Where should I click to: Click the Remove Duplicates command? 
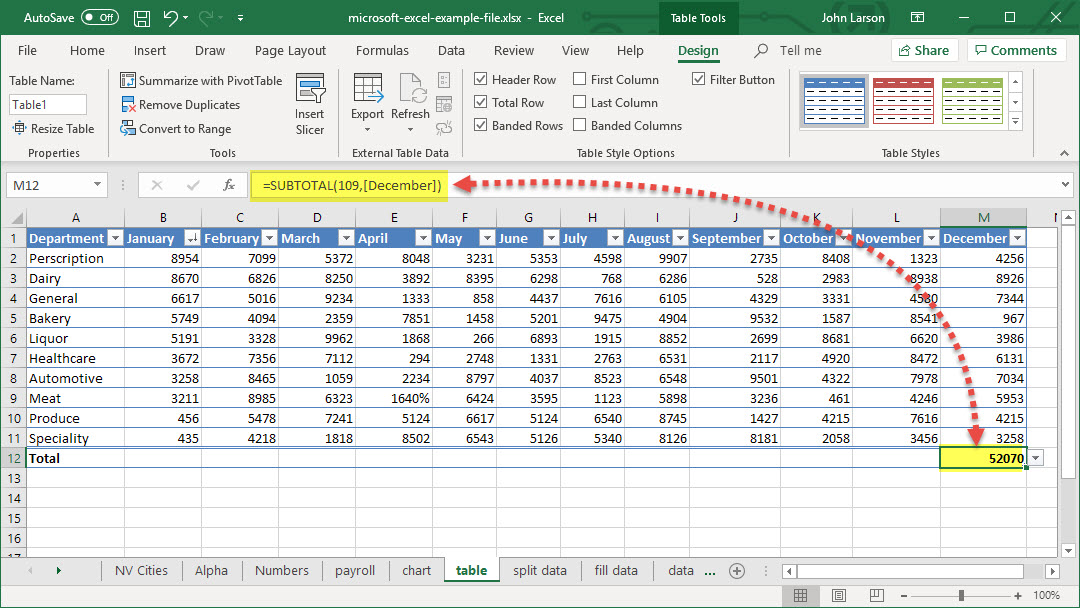[x=181, y=105]
